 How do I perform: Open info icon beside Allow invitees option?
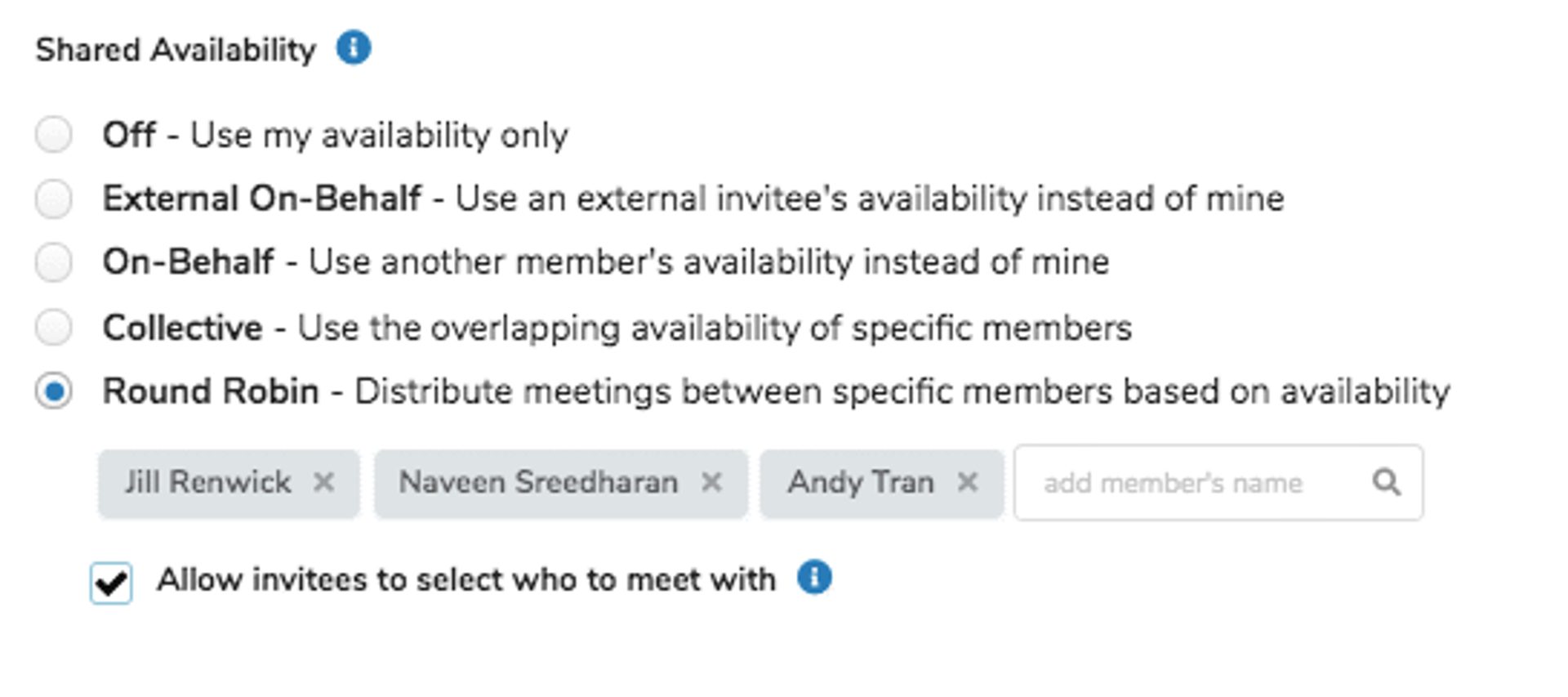814,578
